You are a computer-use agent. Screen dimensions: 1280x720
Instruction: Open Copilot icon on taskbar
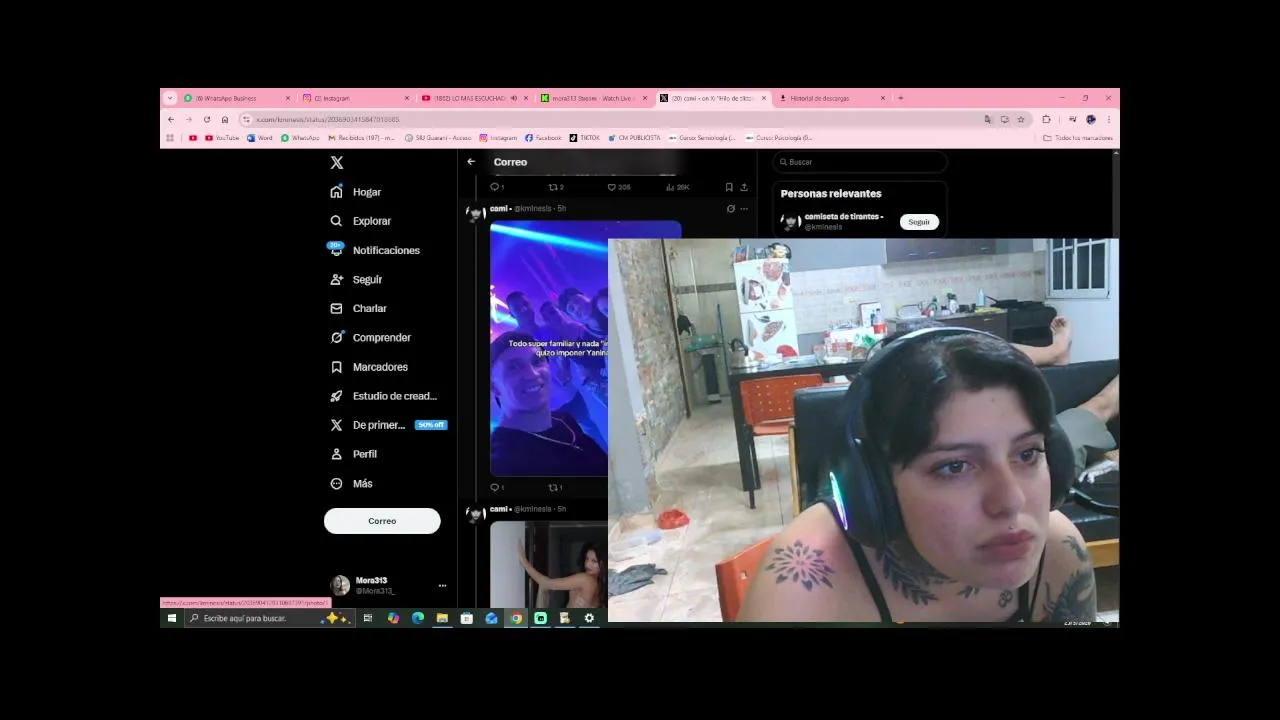(x=393, y=618)
